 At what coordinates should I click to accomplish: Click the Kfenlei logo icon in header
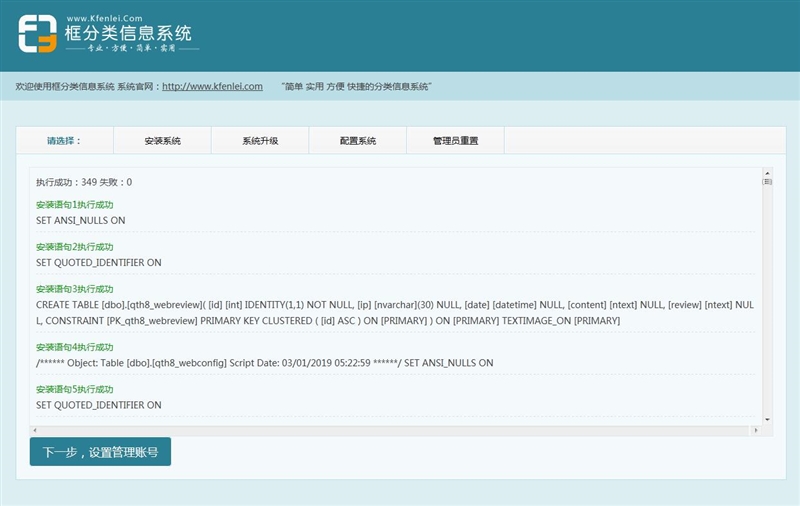(37, 33)
